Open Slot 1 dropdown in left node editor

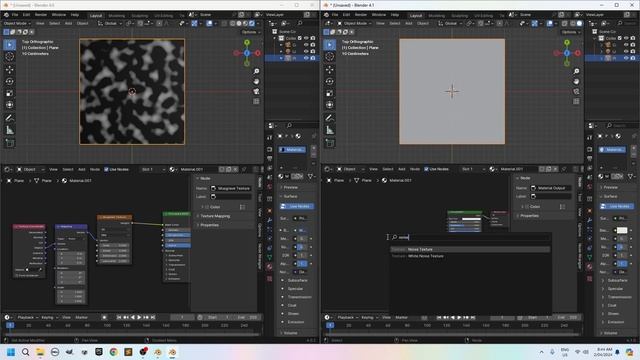tap(152, 169)
